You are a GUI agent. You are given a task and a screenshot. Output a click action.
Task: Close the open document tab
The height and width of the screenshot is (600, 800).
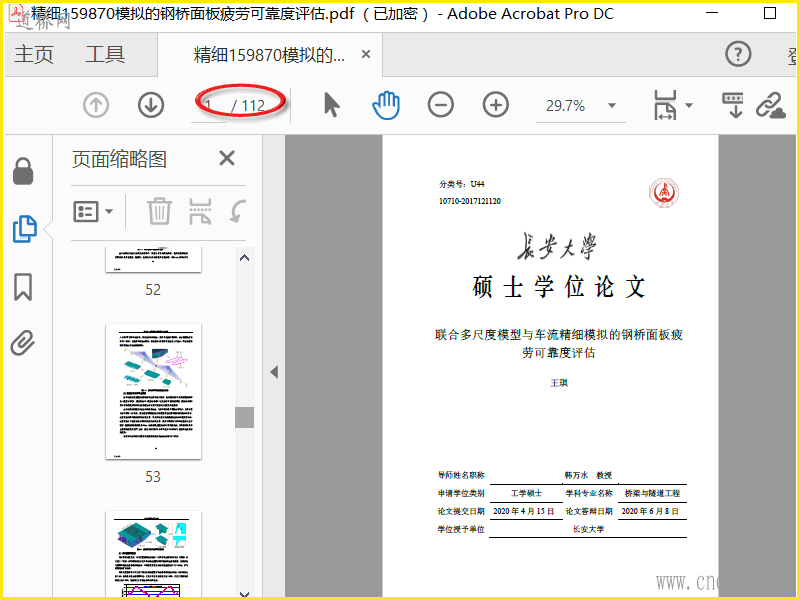[366, 54]
